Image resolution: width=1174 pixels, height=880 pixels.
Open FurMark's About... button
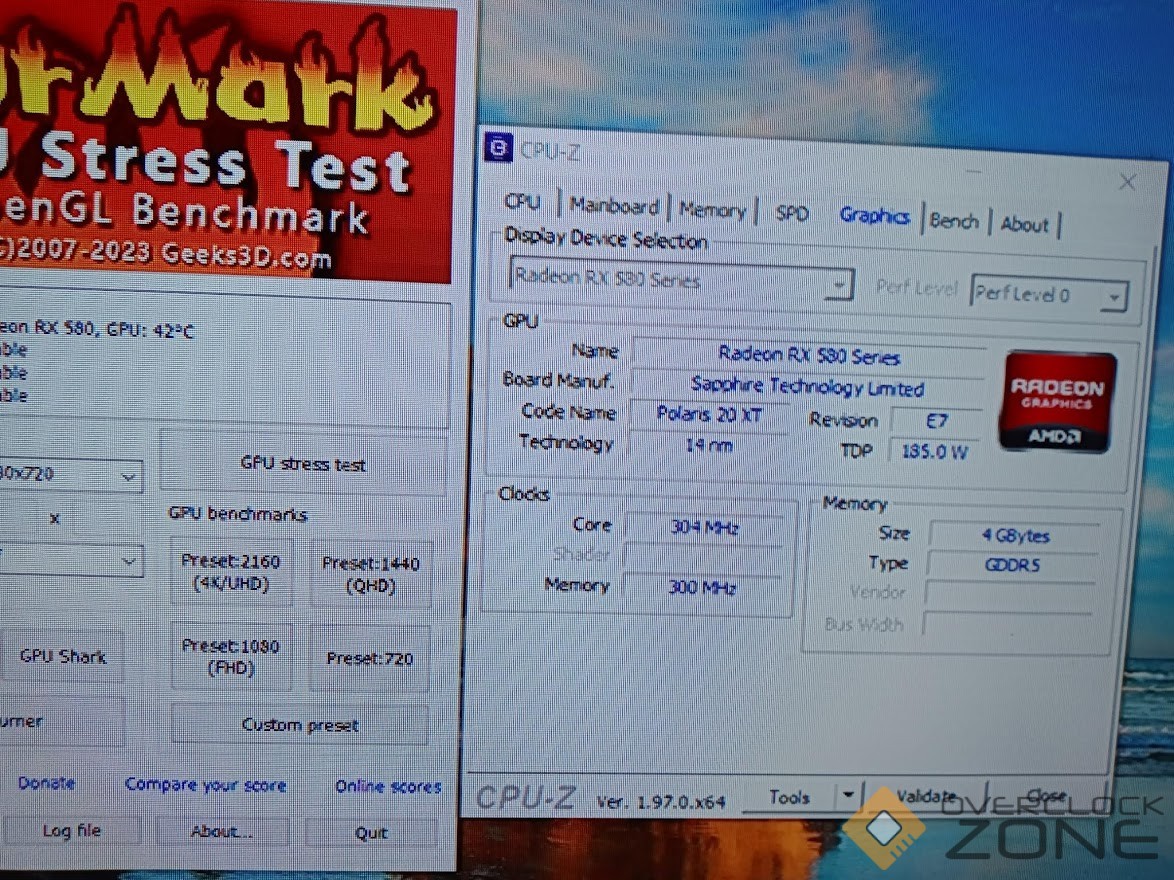point(222,831)
